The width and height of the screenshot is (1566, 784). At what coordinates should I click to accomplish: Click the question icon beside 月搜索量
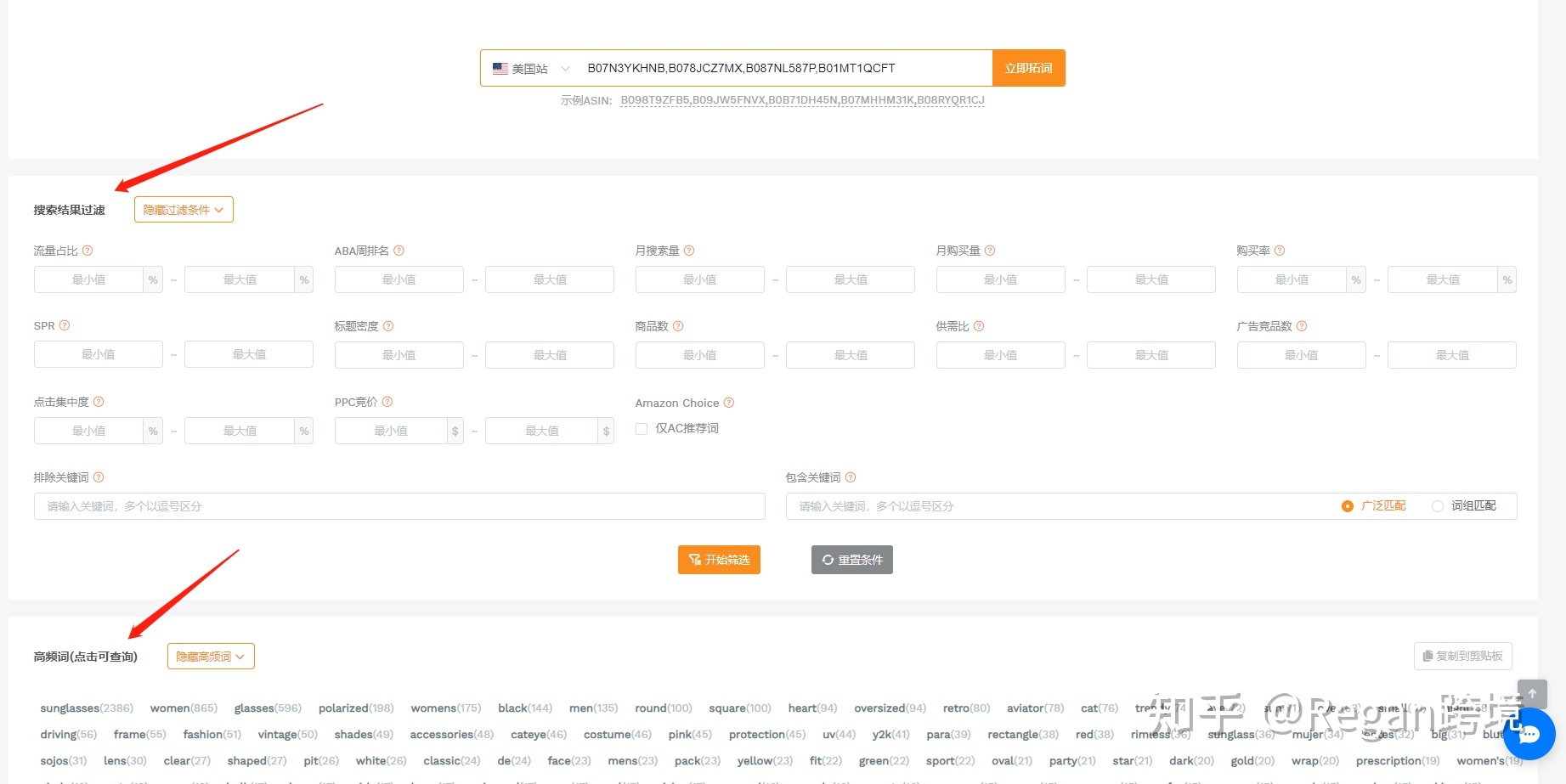tap(689, 251)
